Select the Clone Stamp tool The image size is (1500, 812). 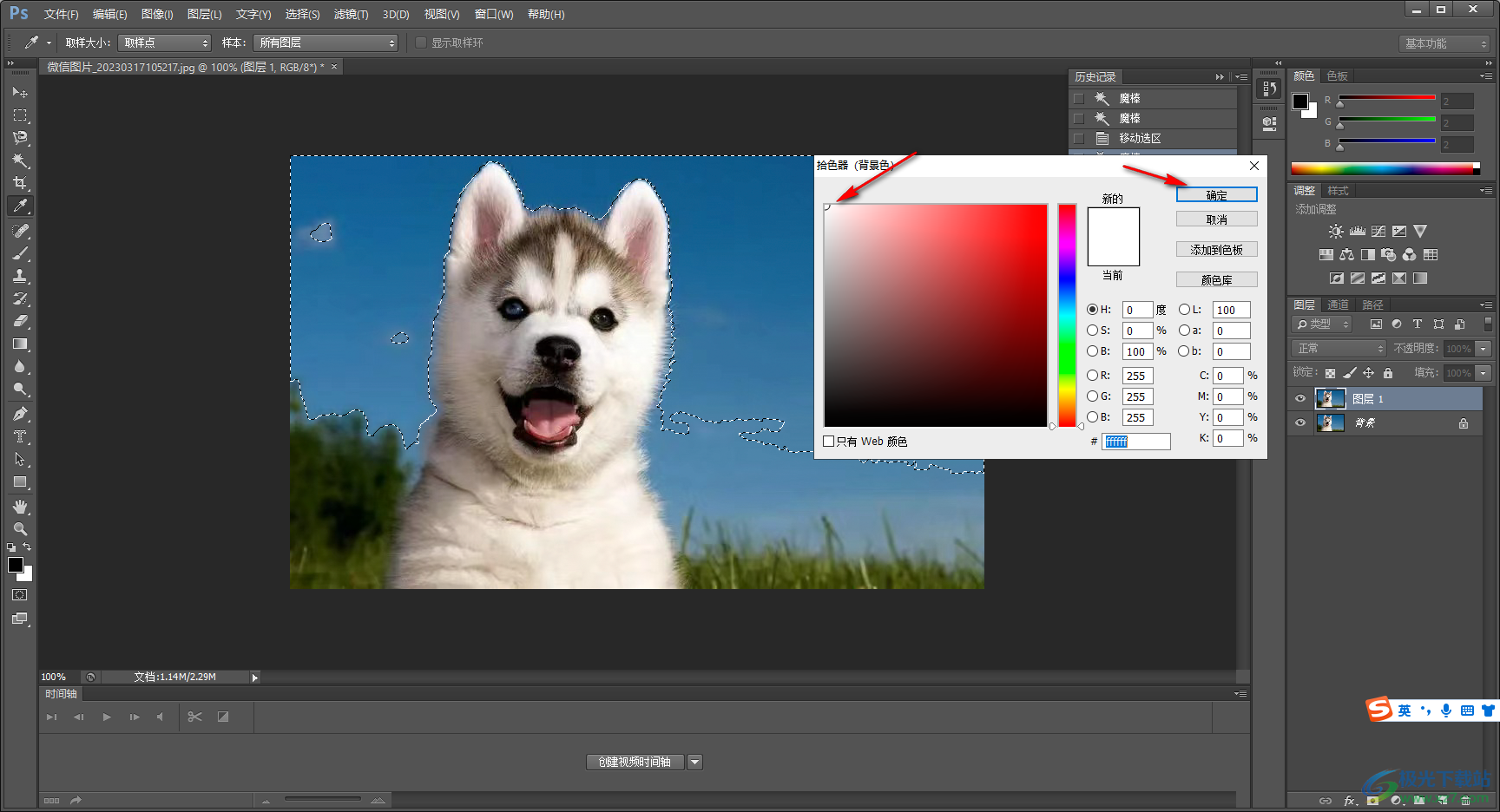pyautogui.click(x=20, y=276)
